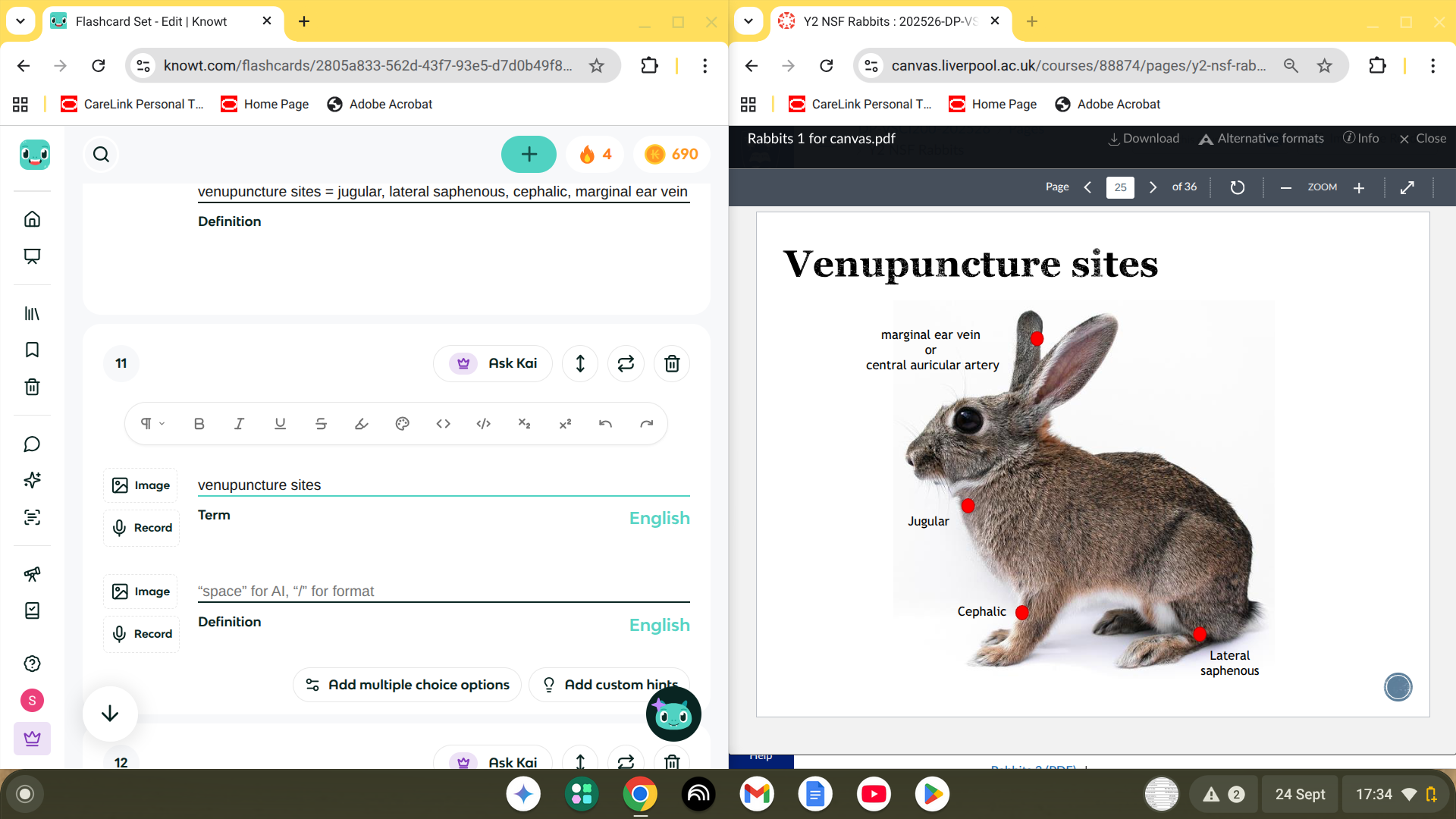The width and height of the screenshot is (1456, 819).
Task: Open the paragraph style dropdown
Action: (152, 424)
